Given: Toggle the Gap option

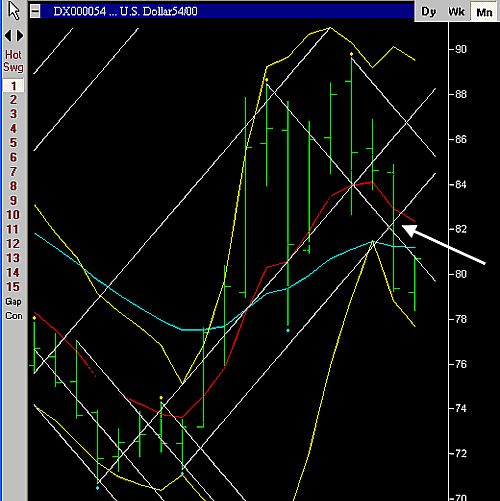Looking at the screenshot, I should 13,302.
